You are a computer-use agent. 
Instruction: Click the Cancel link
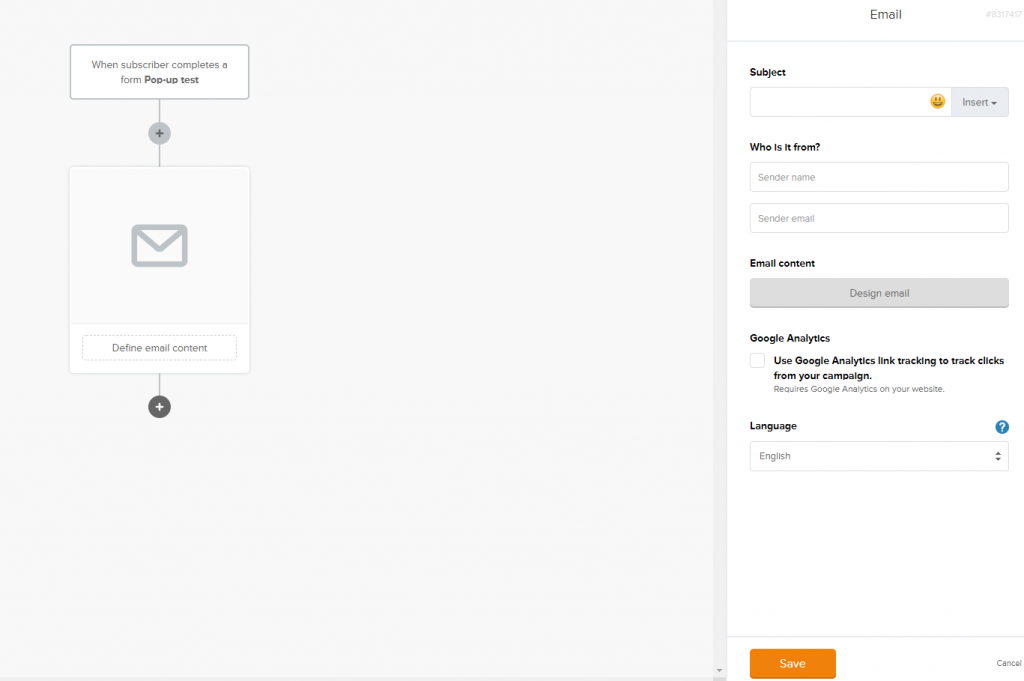(1008, 663)
